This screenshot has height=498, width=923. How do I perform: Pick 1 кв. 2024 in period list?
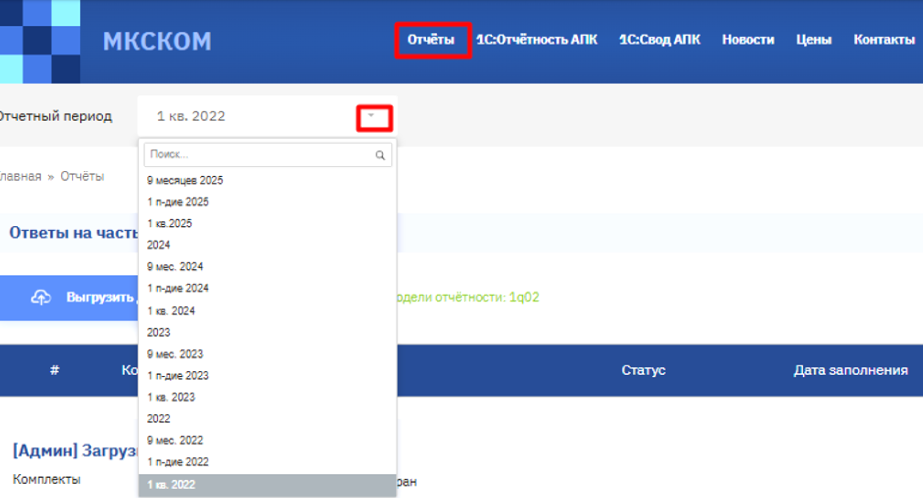click(170, 311)
